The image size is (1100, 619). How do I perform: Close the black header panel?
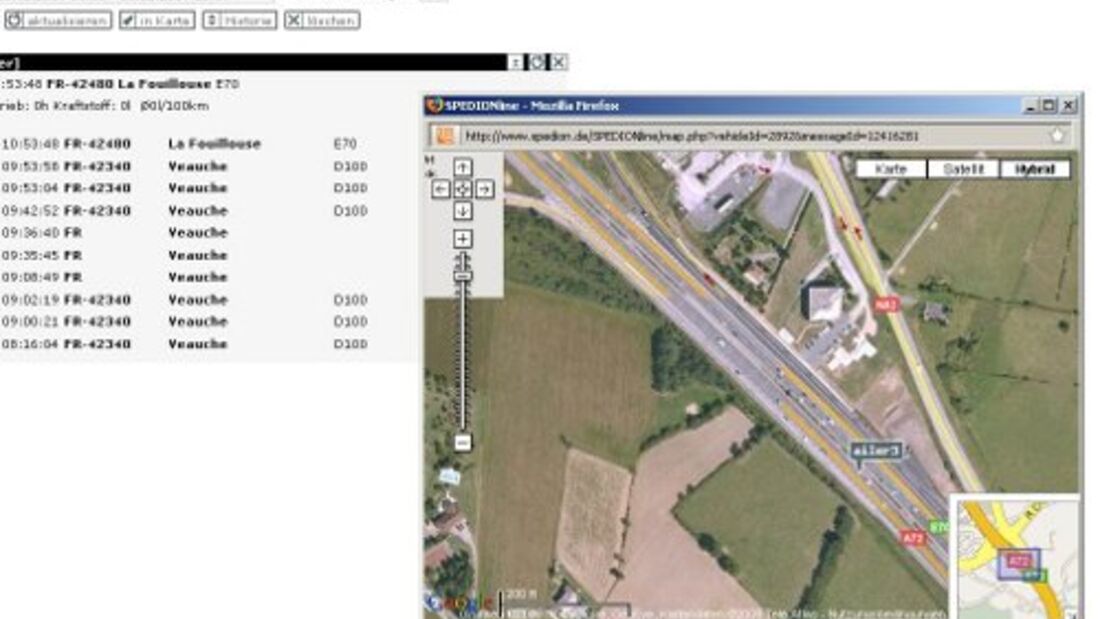pos(558,62)
